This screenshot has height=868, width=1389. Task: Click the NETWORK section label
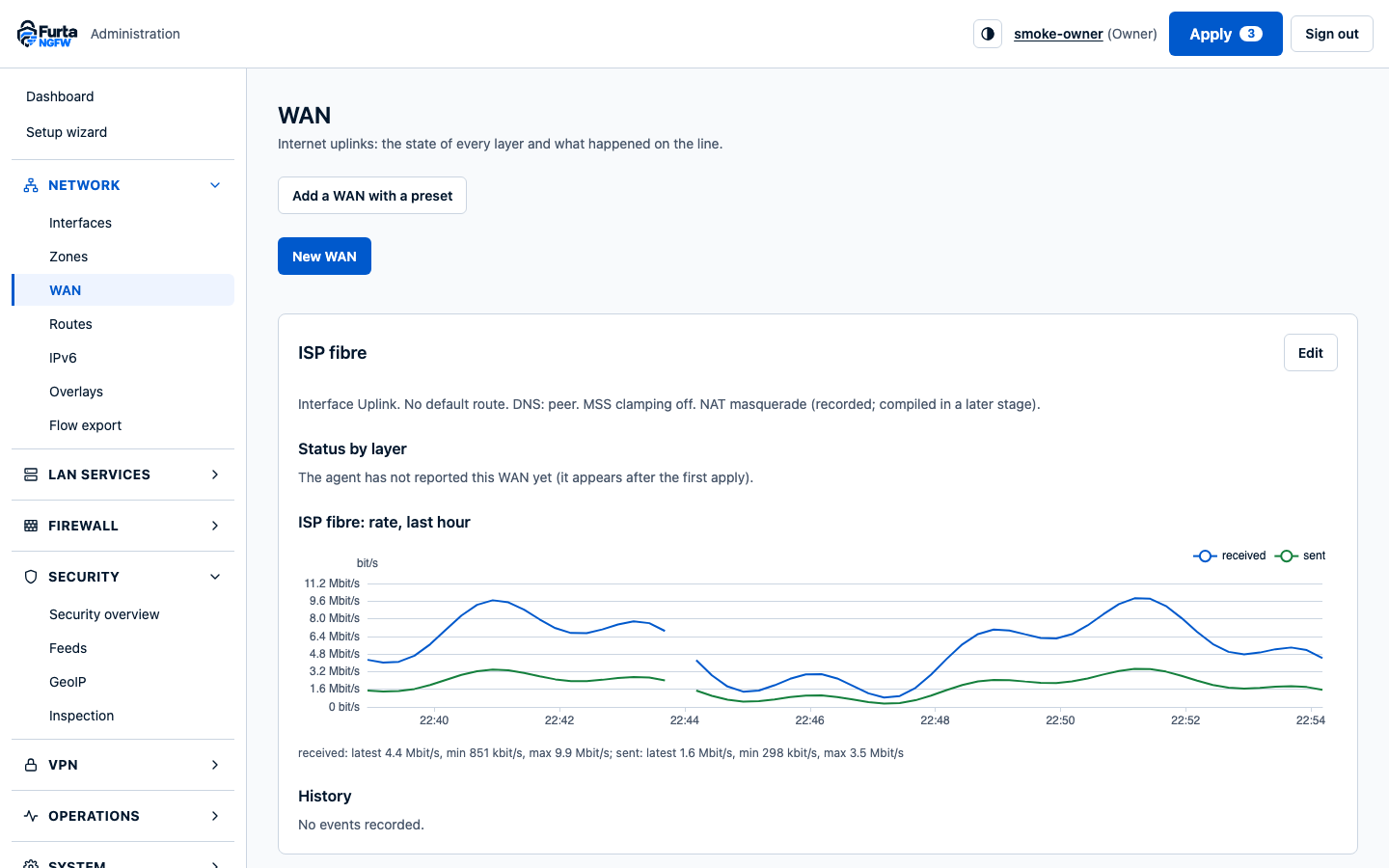(84, 185)
